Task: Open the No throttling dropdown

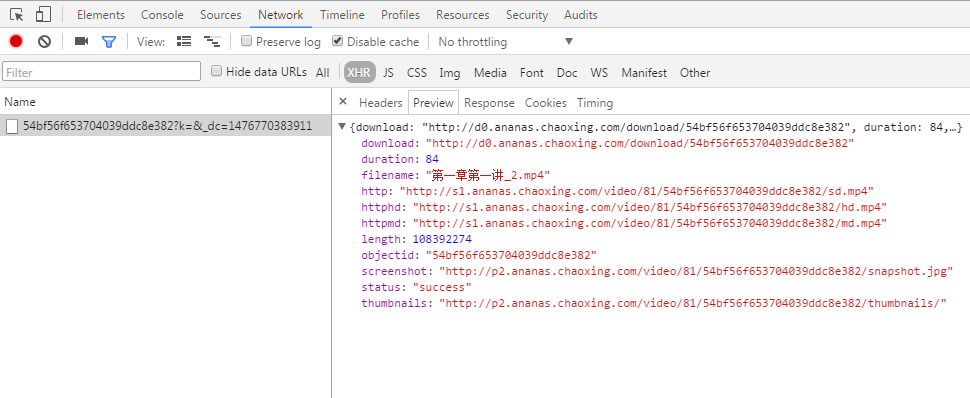Action: 506,42
